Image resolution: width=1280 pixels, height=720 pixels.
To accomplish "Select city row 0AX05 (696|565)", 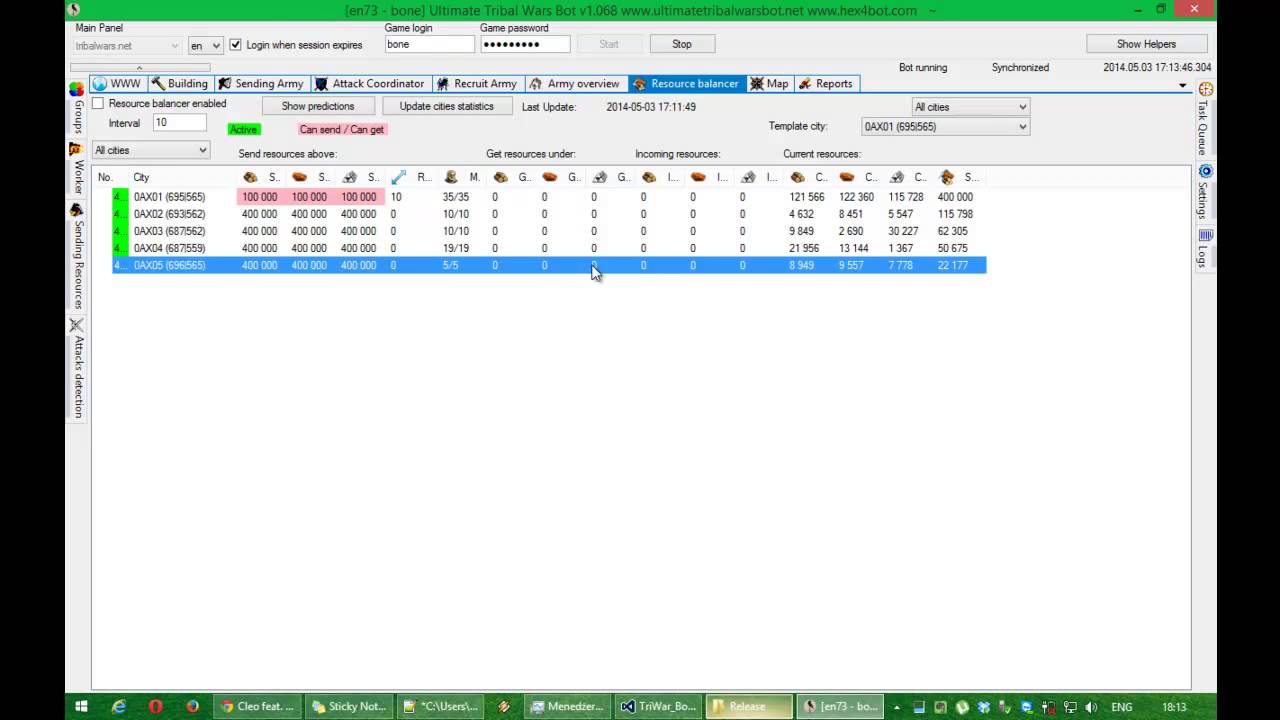I will click(x=549, y=265).
